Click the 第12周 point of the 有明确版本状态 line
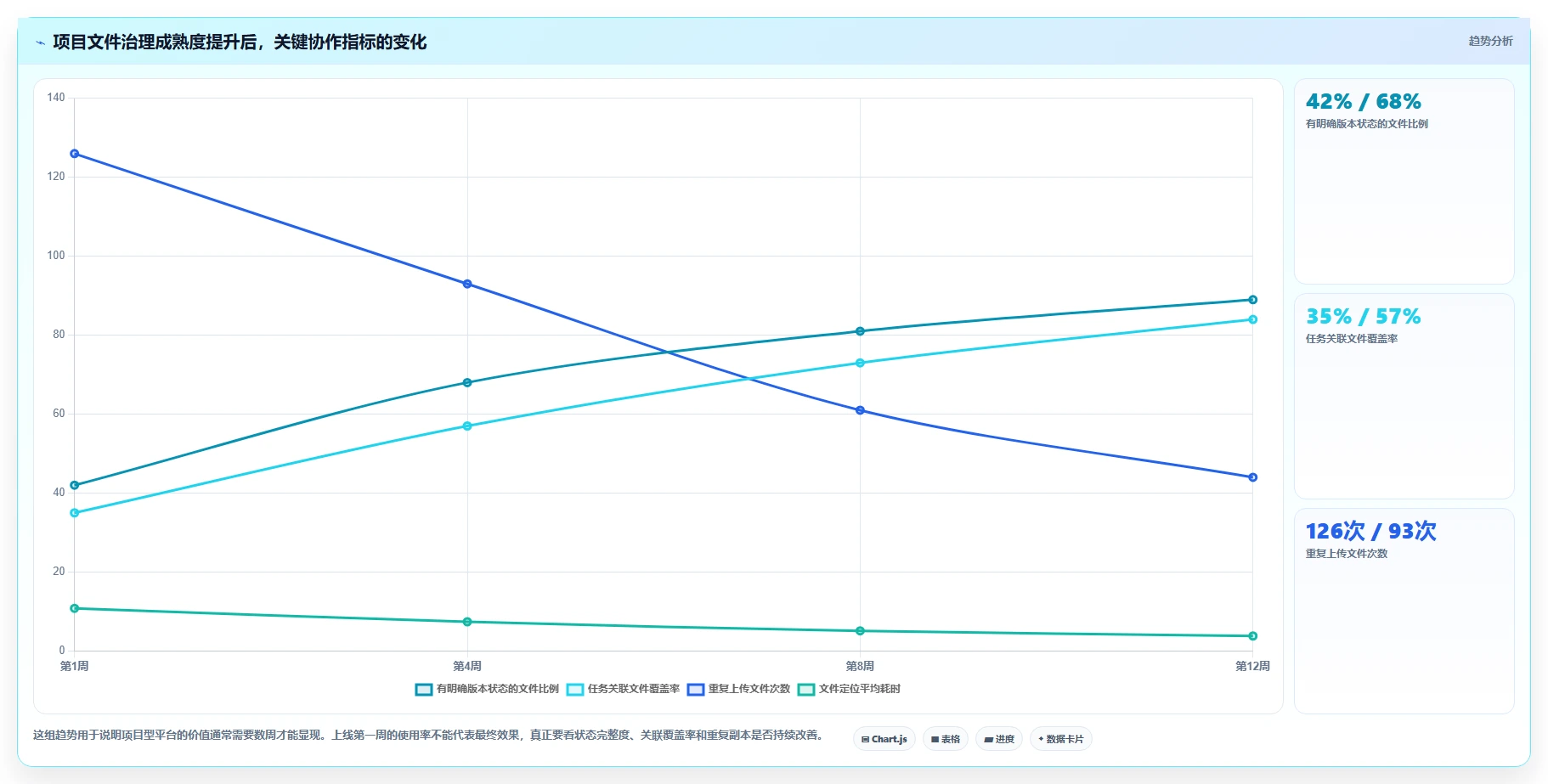The image size is (1548, 784). click(1252, 300)
